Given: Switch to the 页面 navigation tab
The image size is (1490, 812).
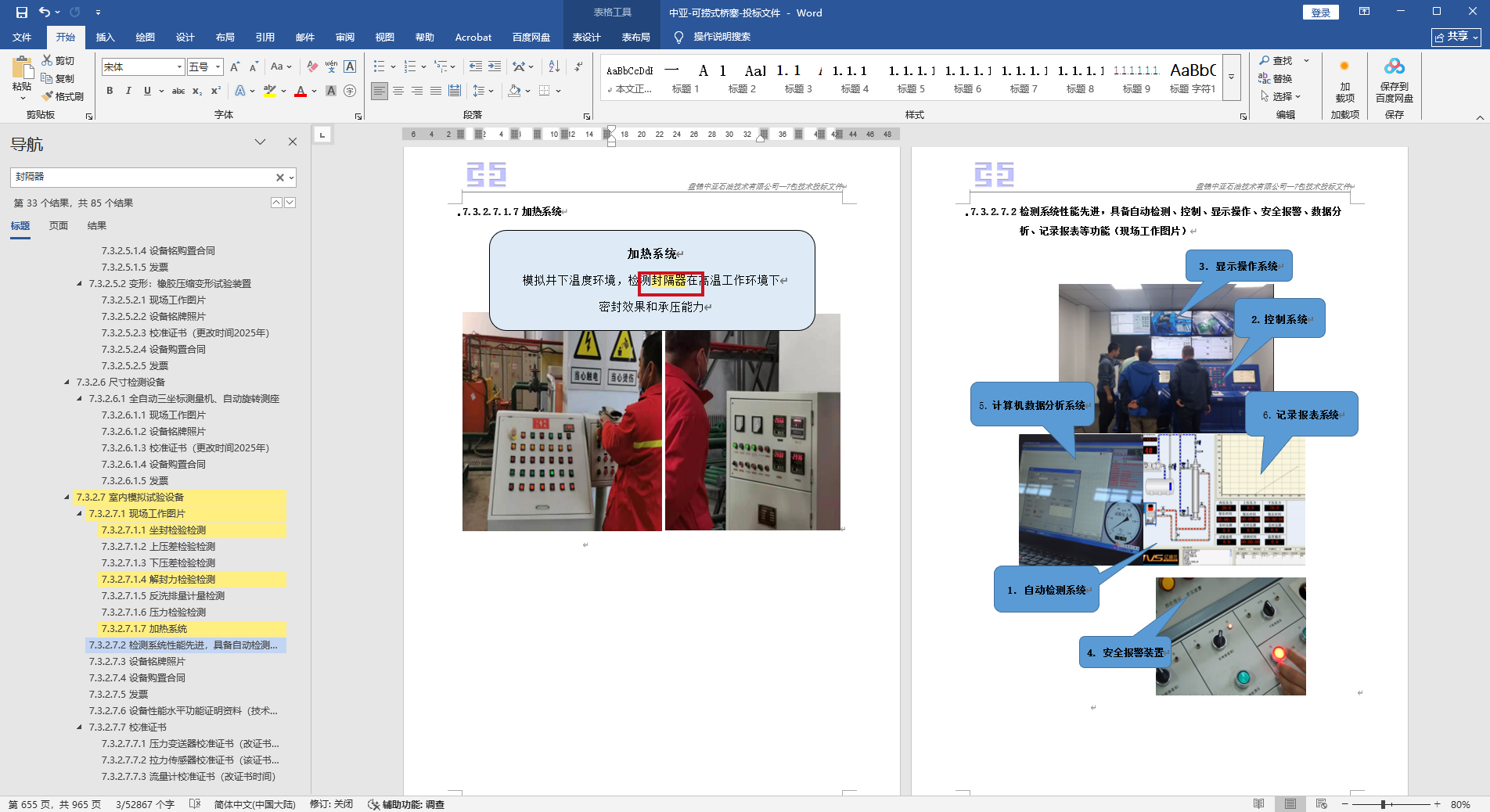Looking at the screenshot, I should click(59, 226).
